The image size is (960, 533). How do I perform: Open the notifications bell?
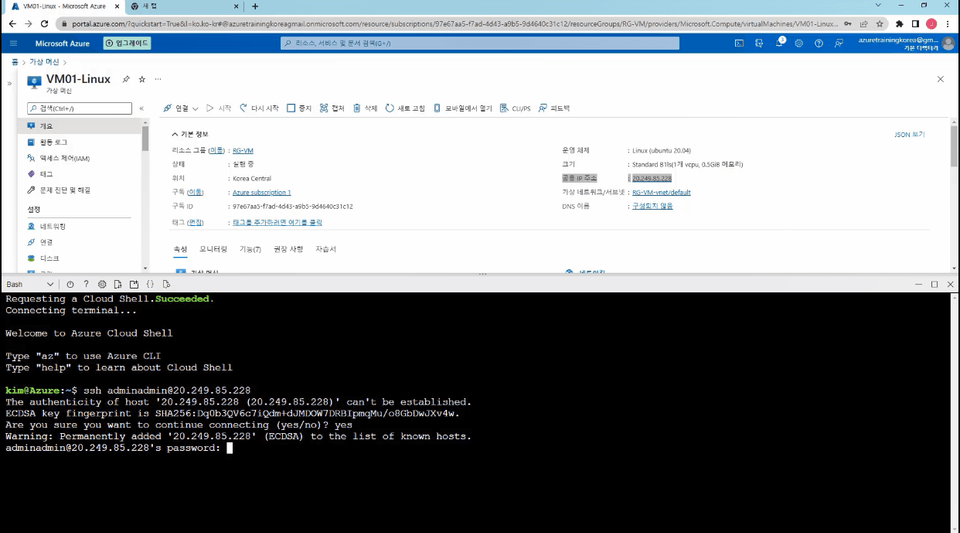pyautogui.click(x=779, y=43)
